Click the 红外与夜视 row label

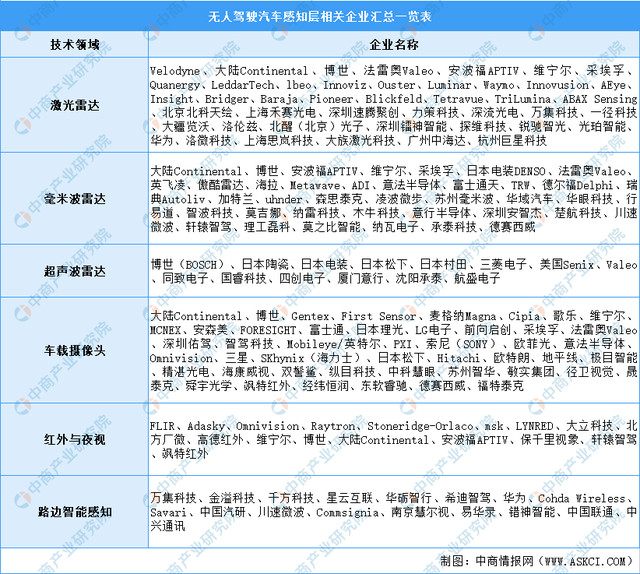(x=75, y=439)
